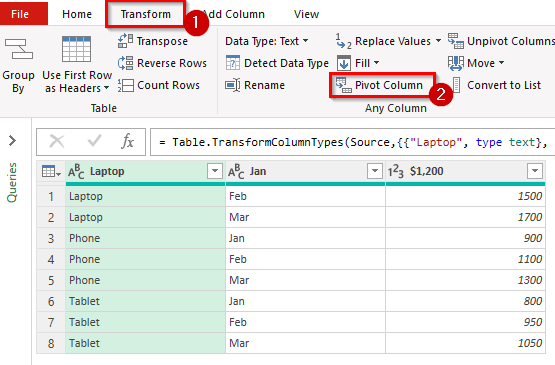
Task: Open the table menu icon in grid corner
Action: click(x=51, y=172)
